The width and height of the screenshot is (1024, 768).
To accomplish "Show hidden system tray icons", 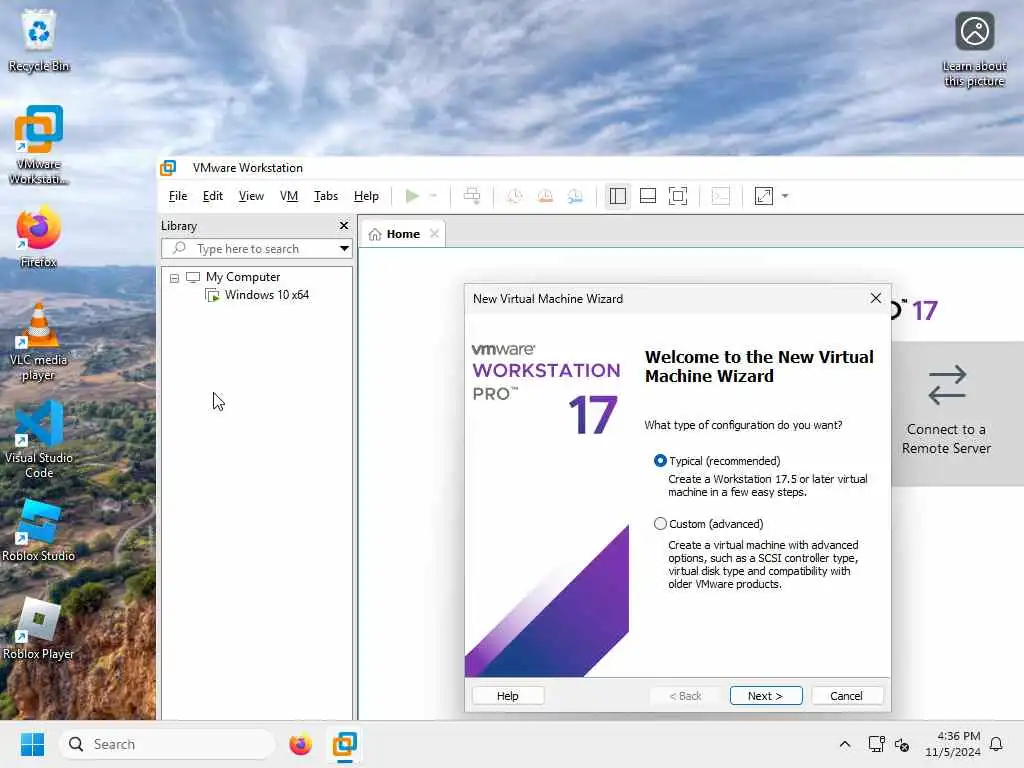I will click(844, 744).
